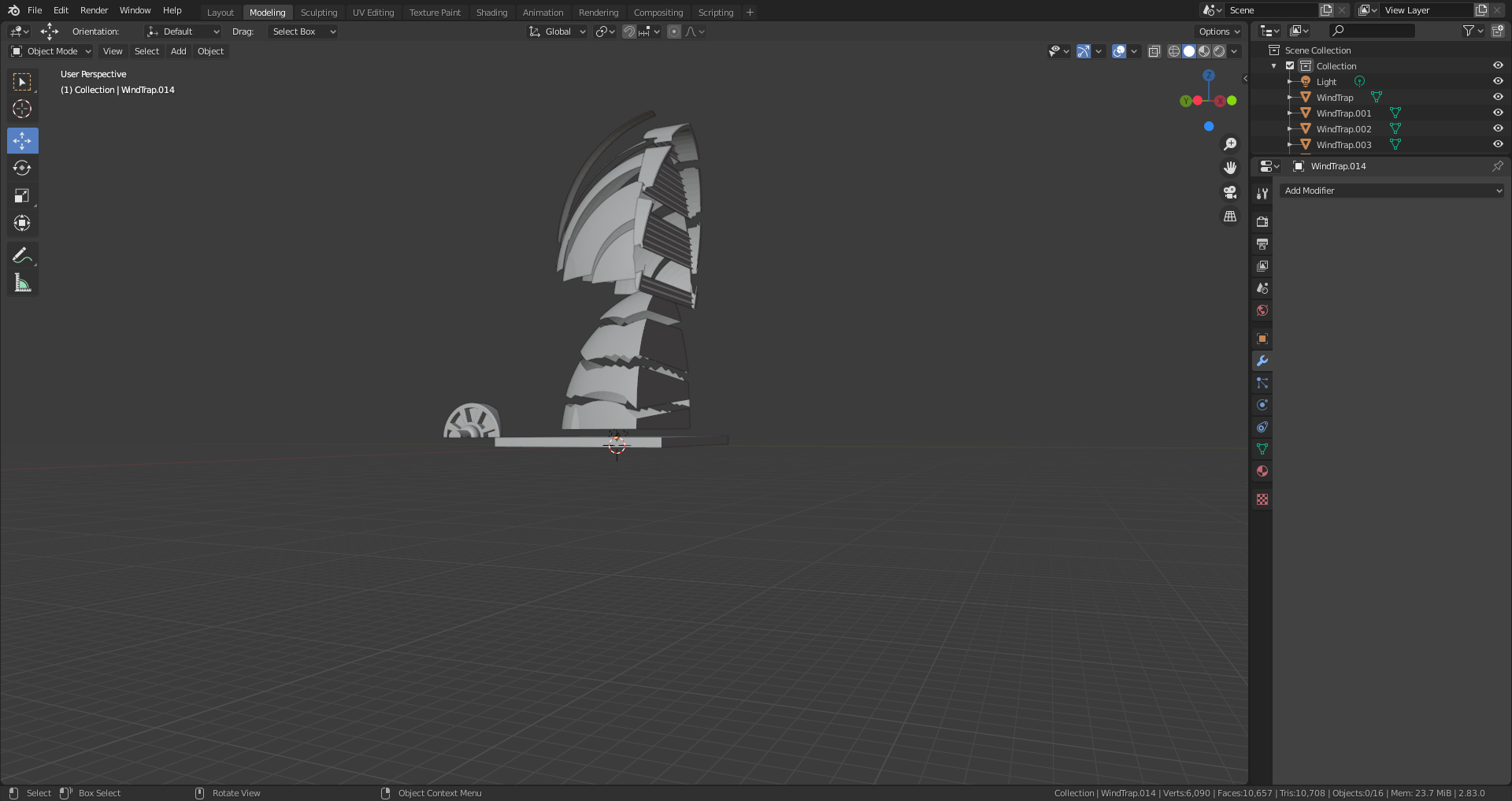Image resolution: width=1512 pixels, height=801 pixels.
Task: Click the Add menu button in viewport header
Action: point(179,51)
